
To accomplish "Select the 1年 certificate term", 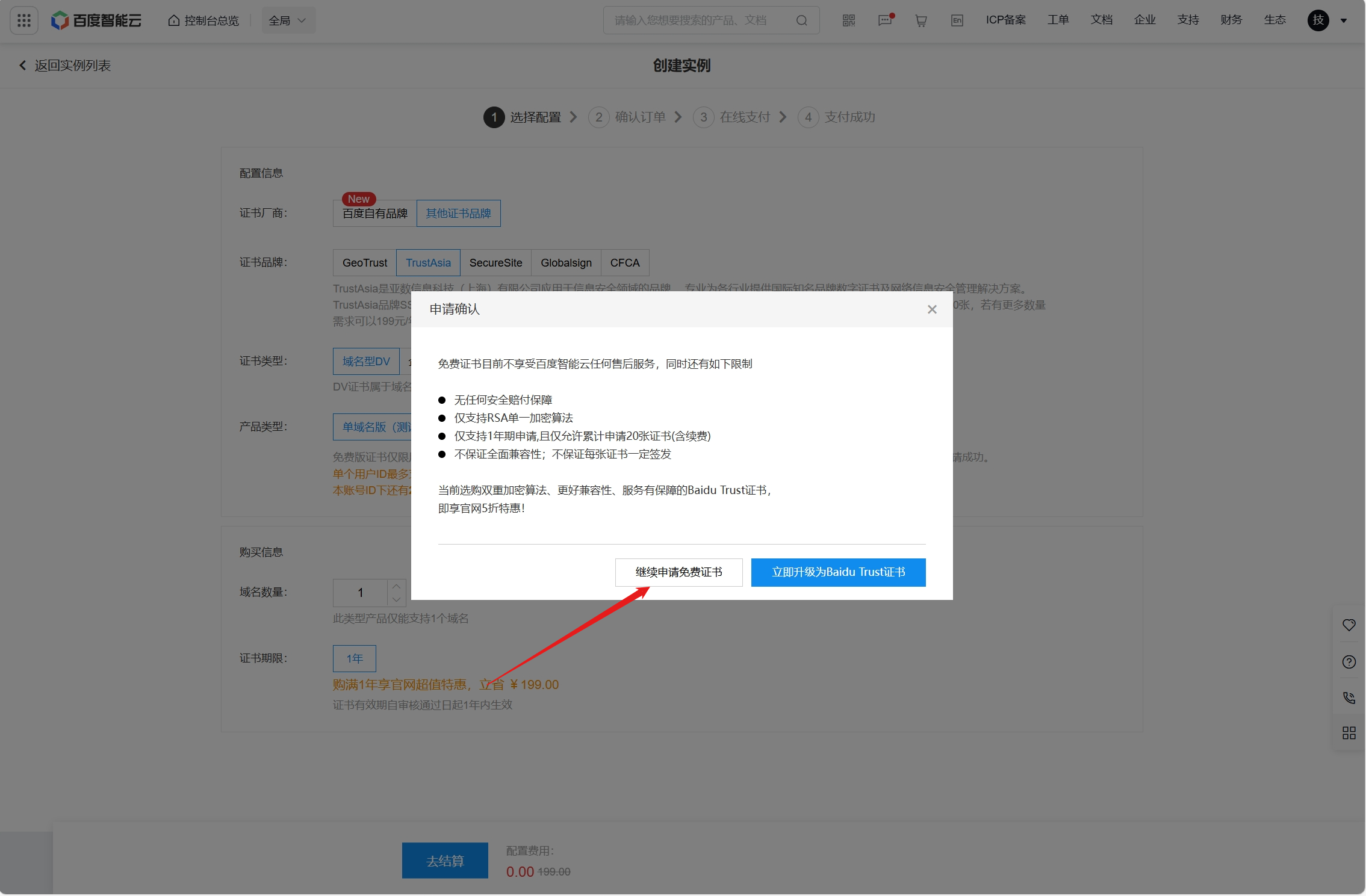I will 355,659.
